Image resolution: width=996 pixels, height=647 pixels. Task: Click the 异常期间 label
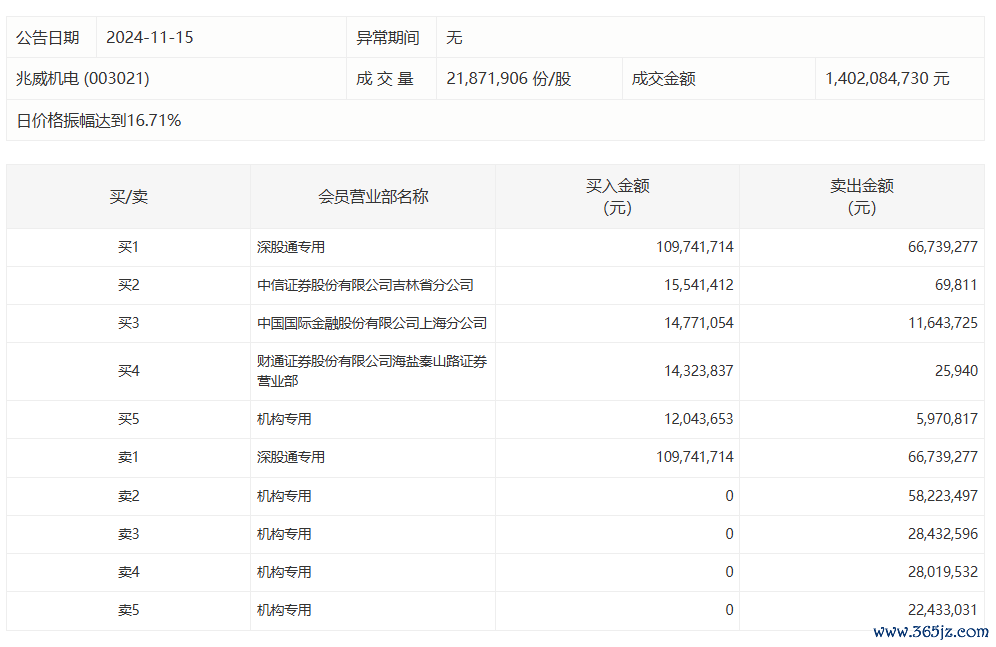coord(387,37)
